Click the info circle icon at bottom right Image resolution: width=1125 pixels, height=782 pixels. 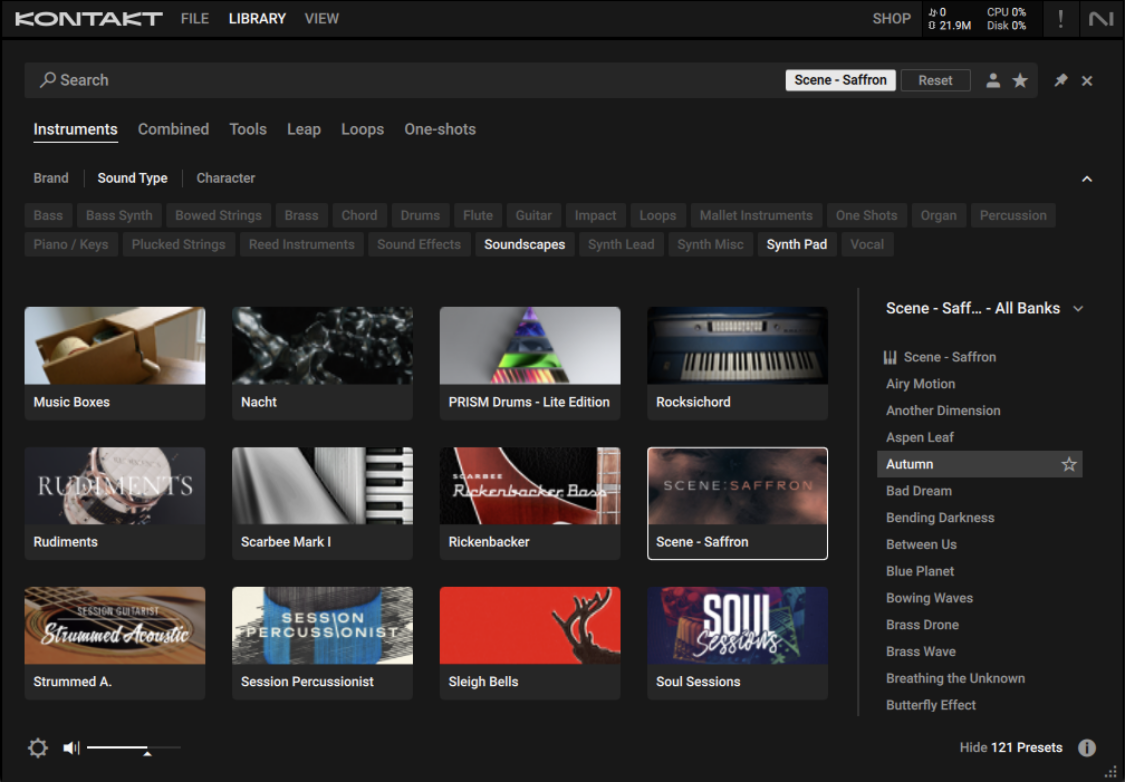(1087, 747)
